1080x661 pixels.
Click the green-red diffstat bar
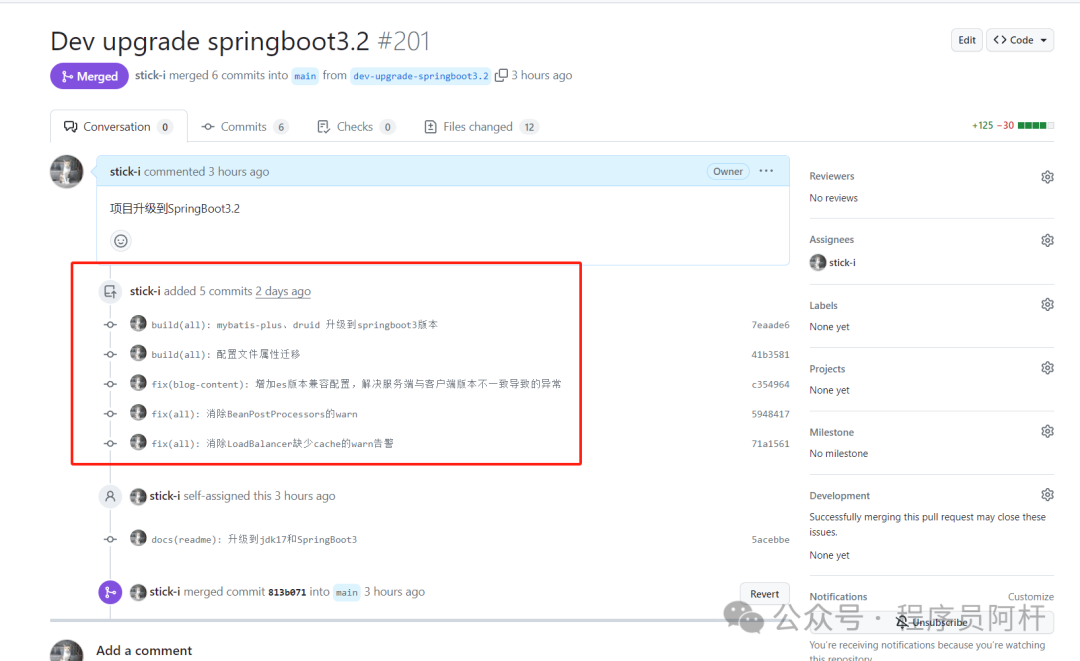coord(1035,126)
